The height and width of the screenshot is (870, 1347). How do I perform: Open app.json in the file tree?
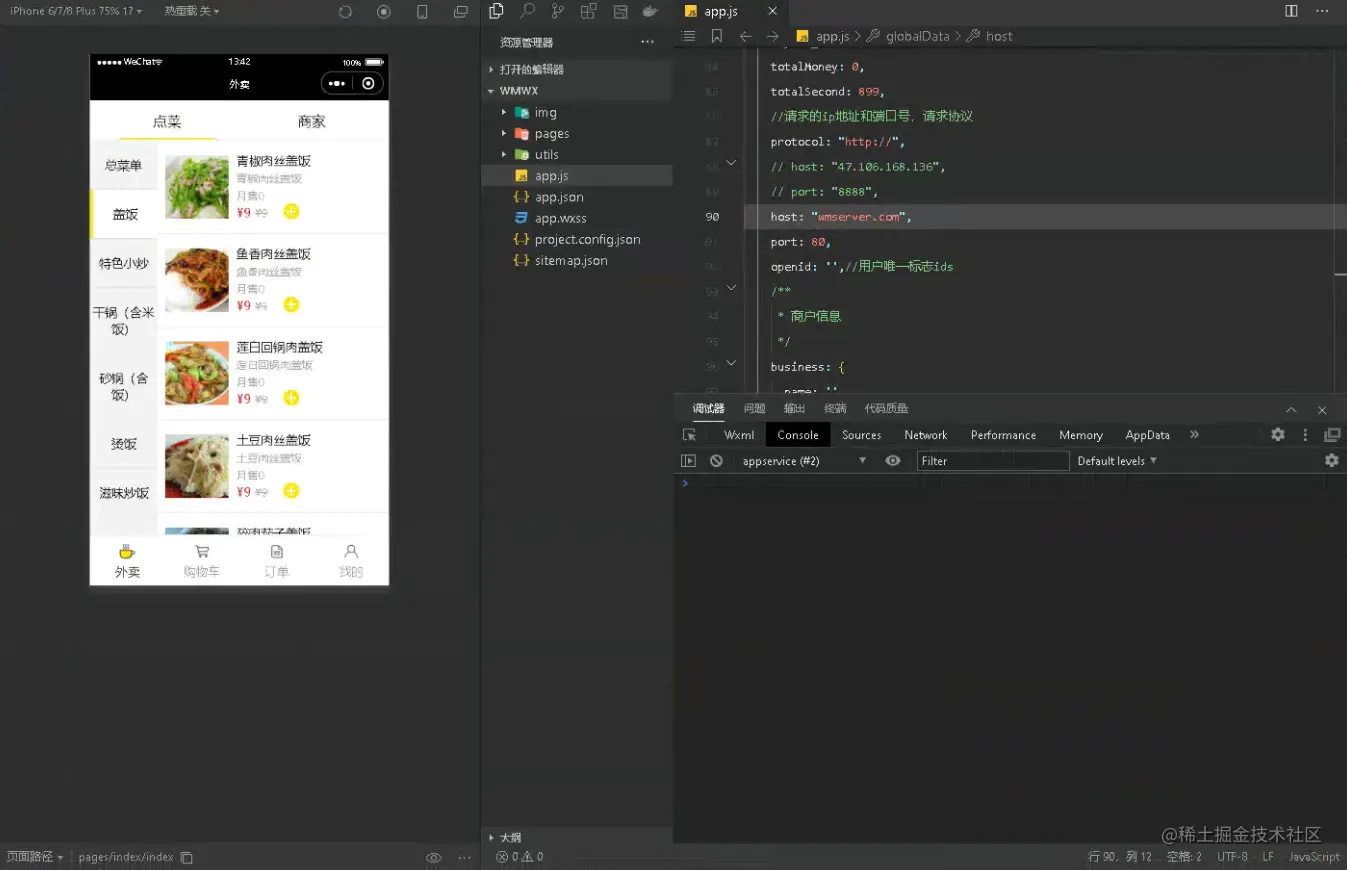click(x=577, y=197)
